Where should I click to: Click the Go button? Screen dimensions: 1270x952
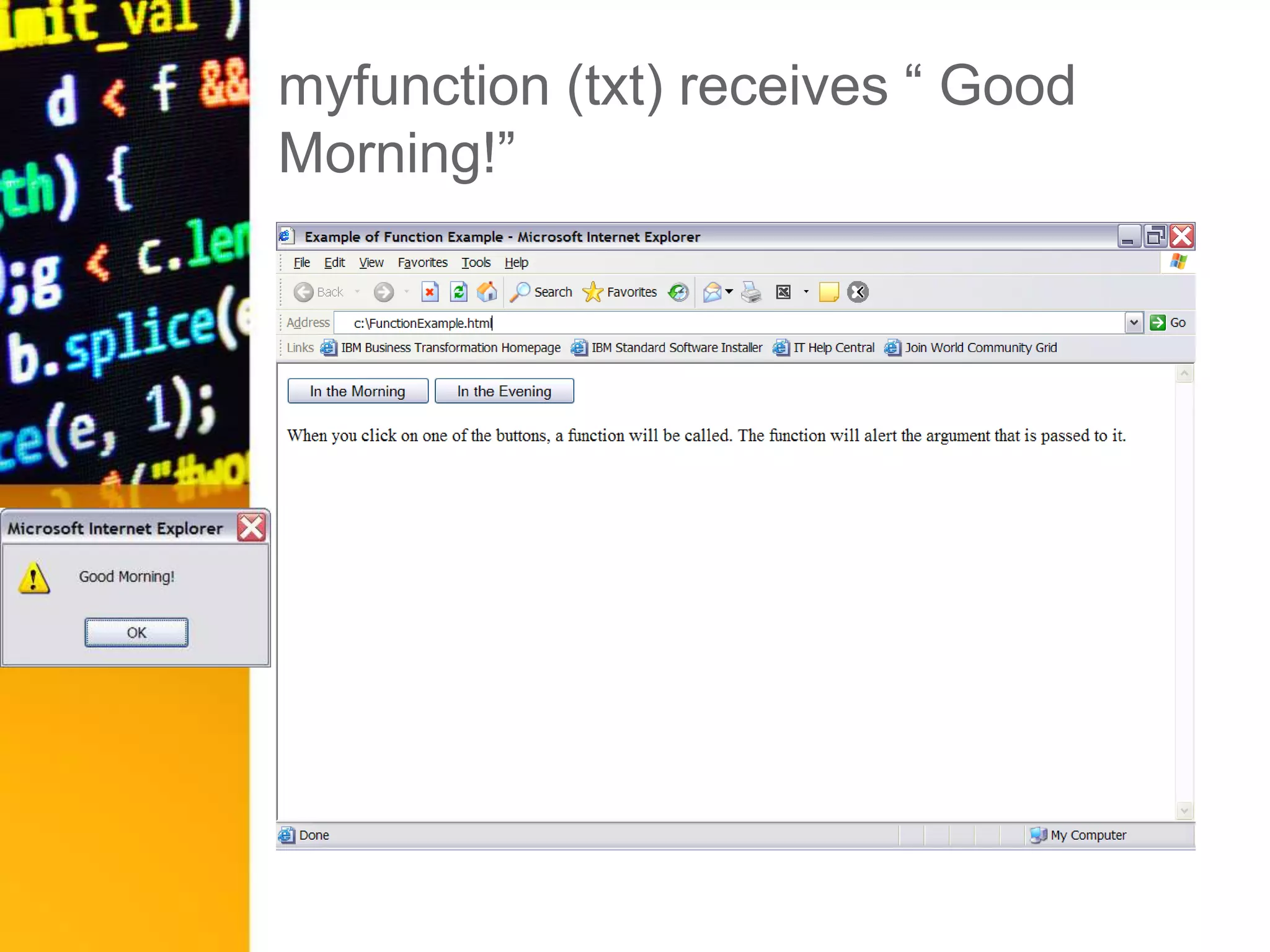pyautogui.click(x=1168, y=322)
